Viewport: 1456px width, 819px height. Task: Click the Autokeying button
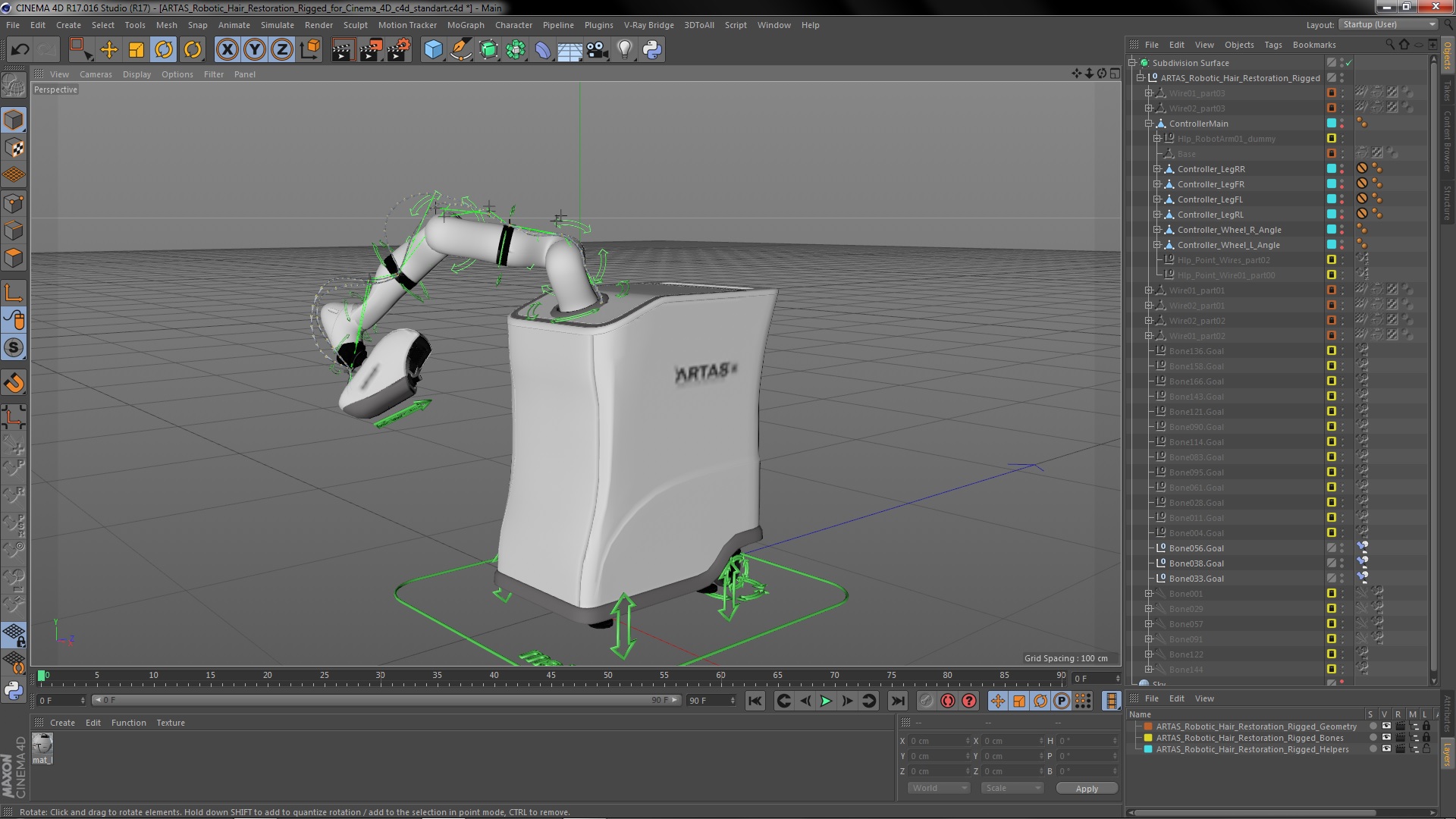(x=947, y=701)
